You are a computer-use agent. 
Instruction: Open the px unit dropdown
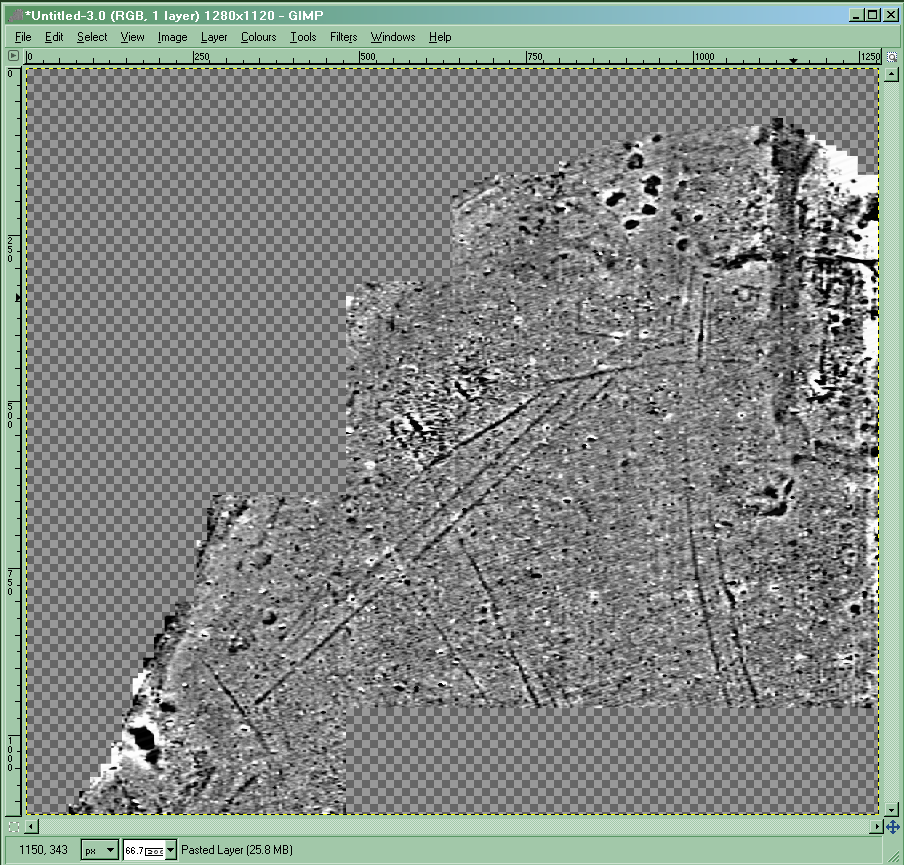coord(99,850)
